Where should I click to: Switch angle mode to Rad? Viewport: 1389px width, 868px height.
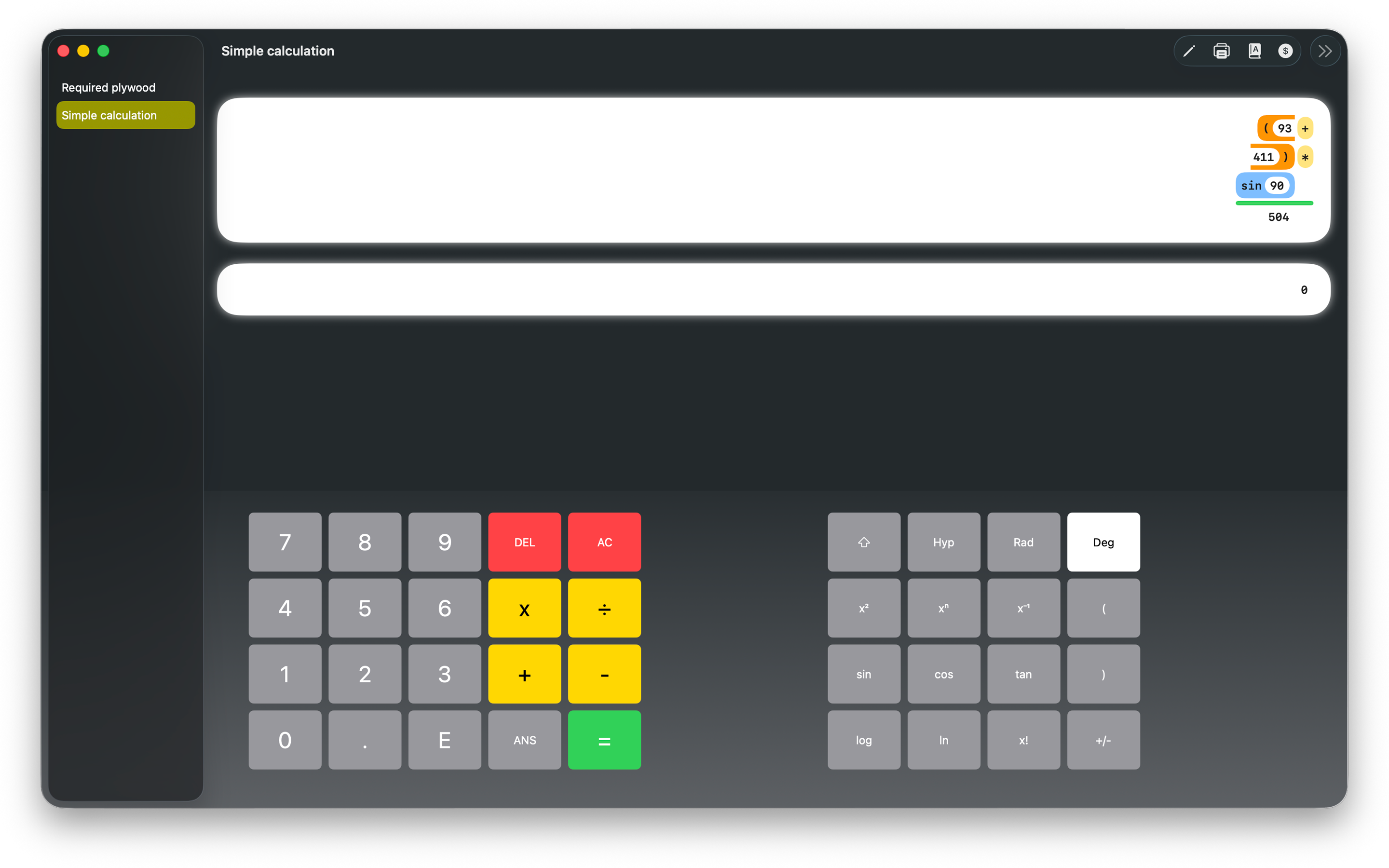point(1023,542)
